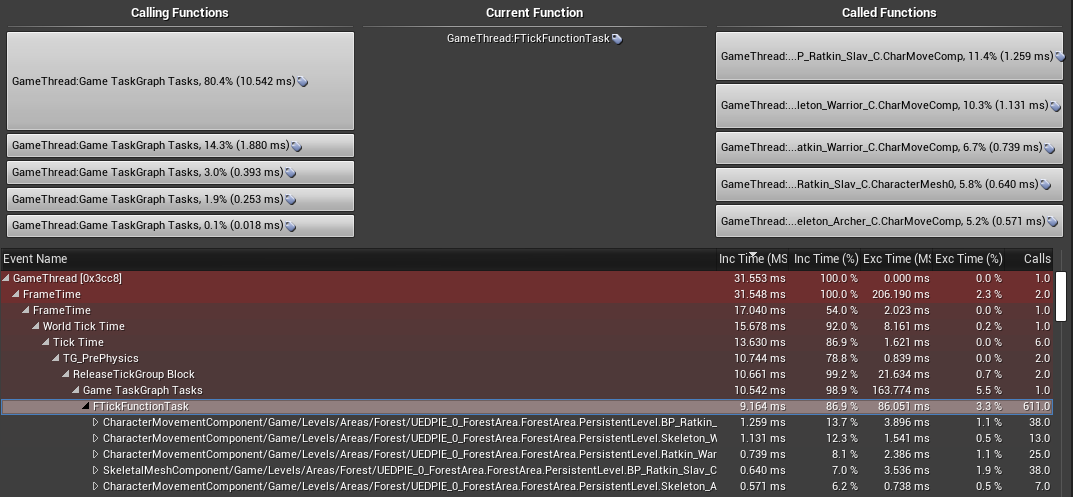Screen dimensions: 1073x497
Task: Click icon on the 80.4% Game TaskGraph Tasks button
Action: (x=302, y=81)
